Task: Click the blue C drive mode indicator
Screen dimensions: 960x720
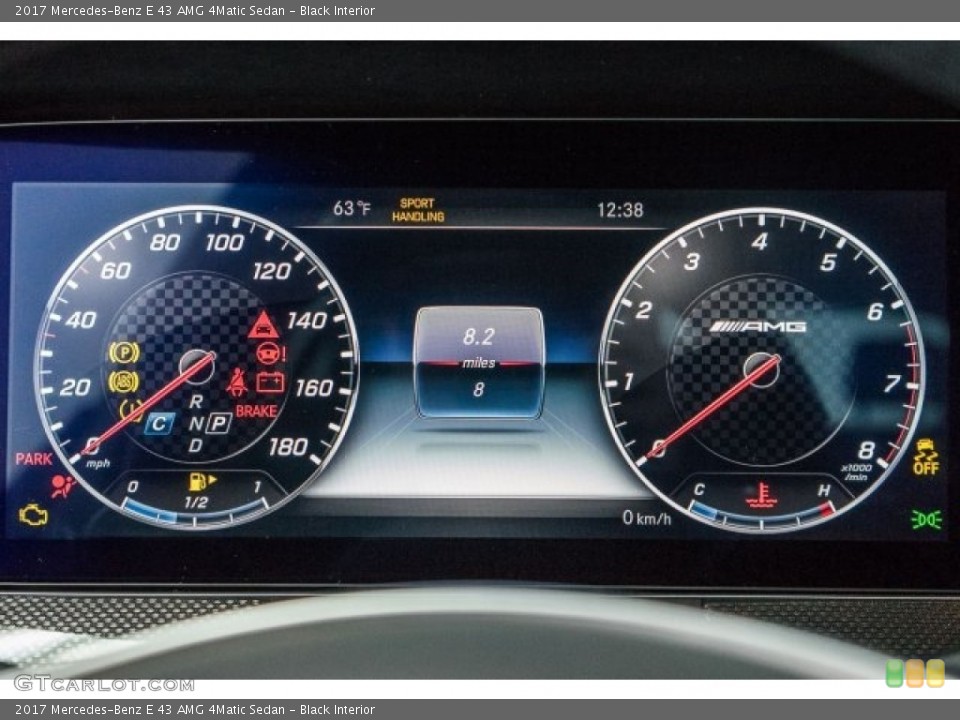Action: pos(159,423)
